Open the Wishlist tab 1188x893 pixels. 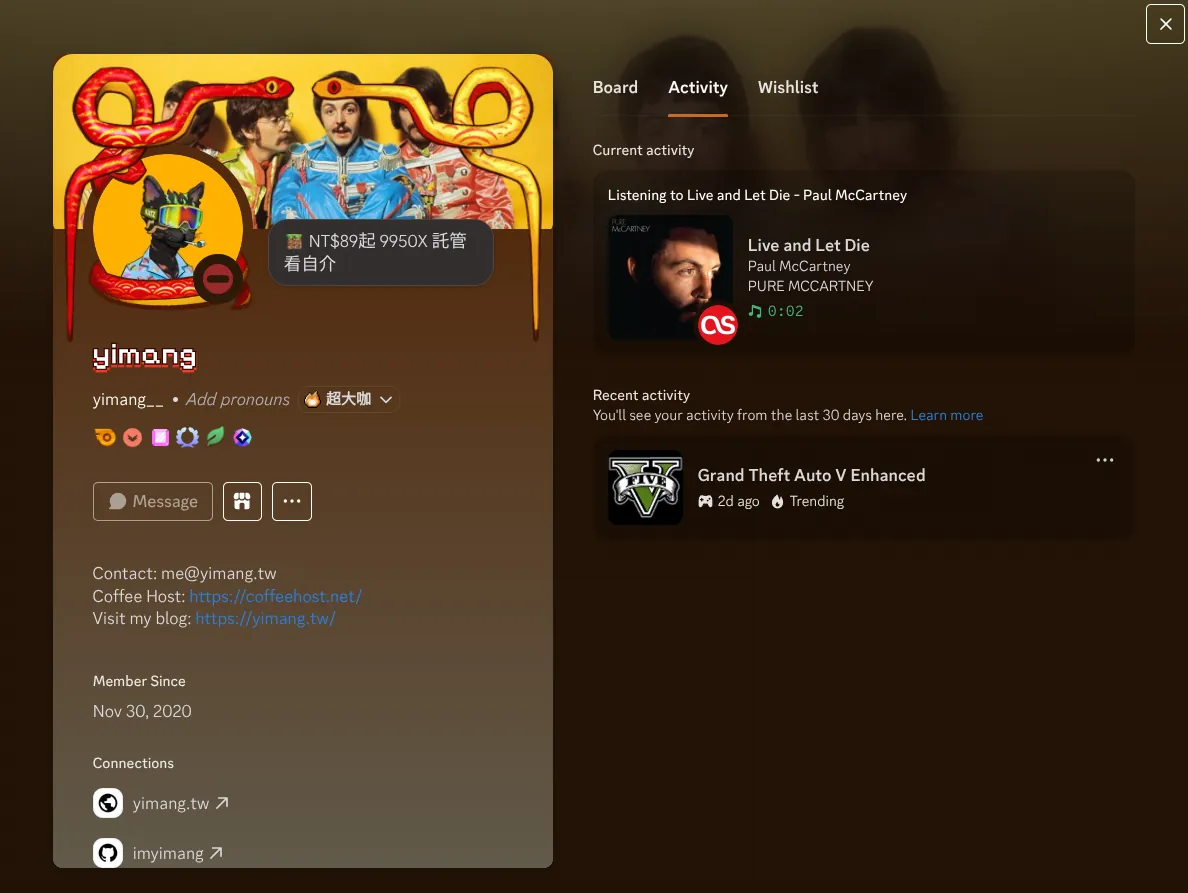788,88
